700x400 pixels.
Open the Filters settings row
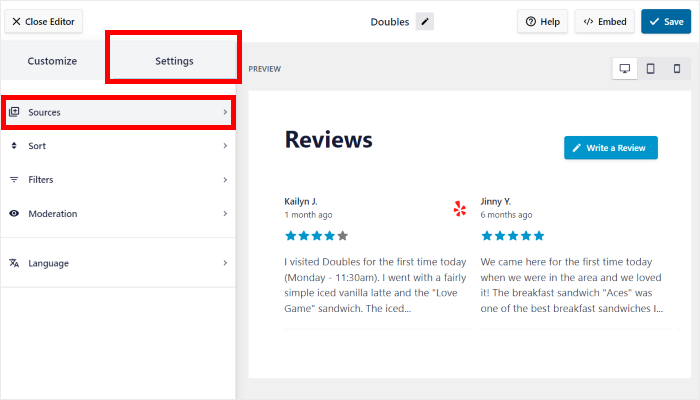click(x=118, y=179)
